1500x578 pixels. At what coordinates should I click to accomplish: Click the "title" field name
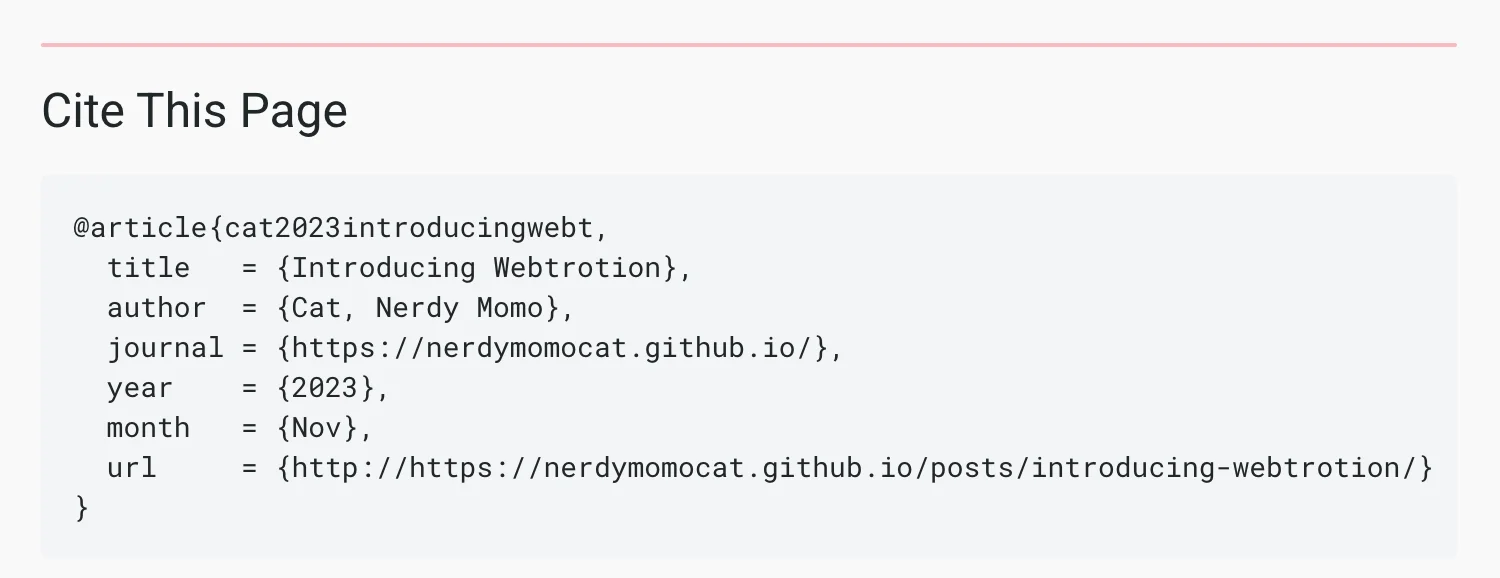tap(148, 268)
